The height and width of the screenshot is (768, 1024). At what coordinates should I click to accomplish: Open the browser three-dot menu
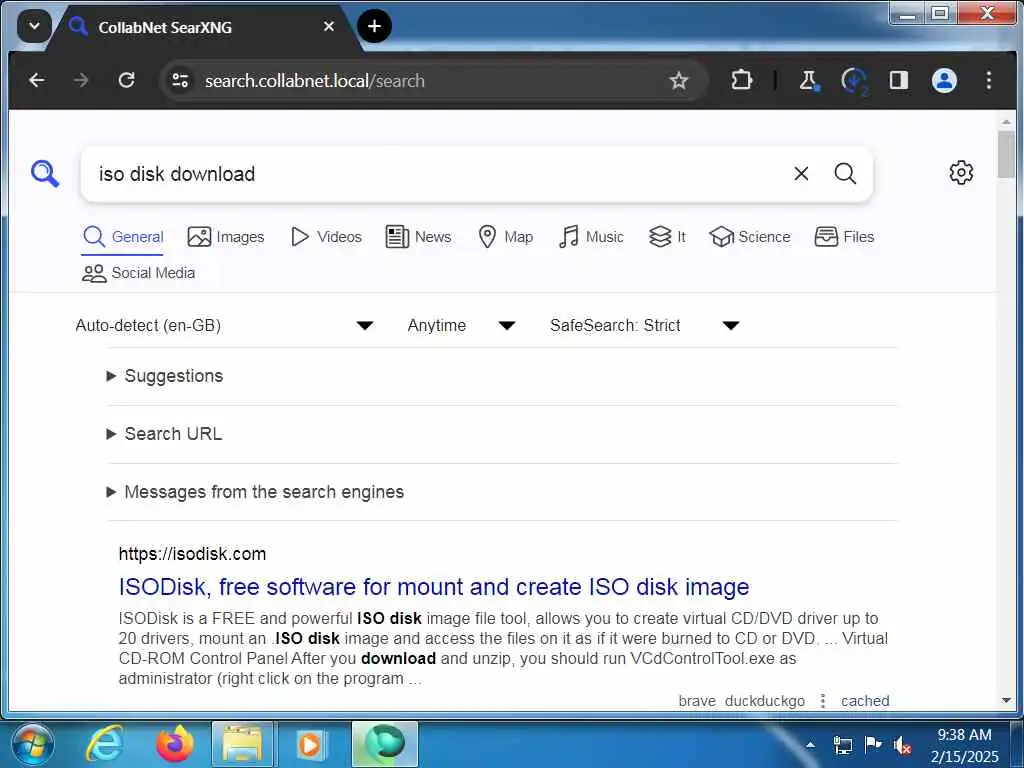[989, 80]
